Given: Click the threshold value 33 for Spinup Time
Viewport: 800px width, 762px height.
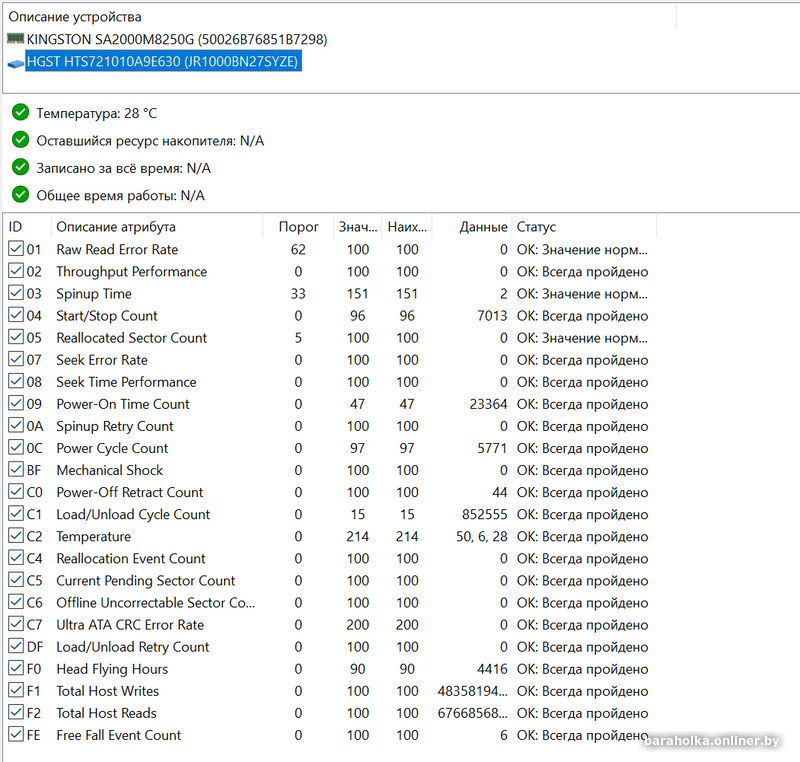Looking at the screenshot, I should [x=298, y=294].
